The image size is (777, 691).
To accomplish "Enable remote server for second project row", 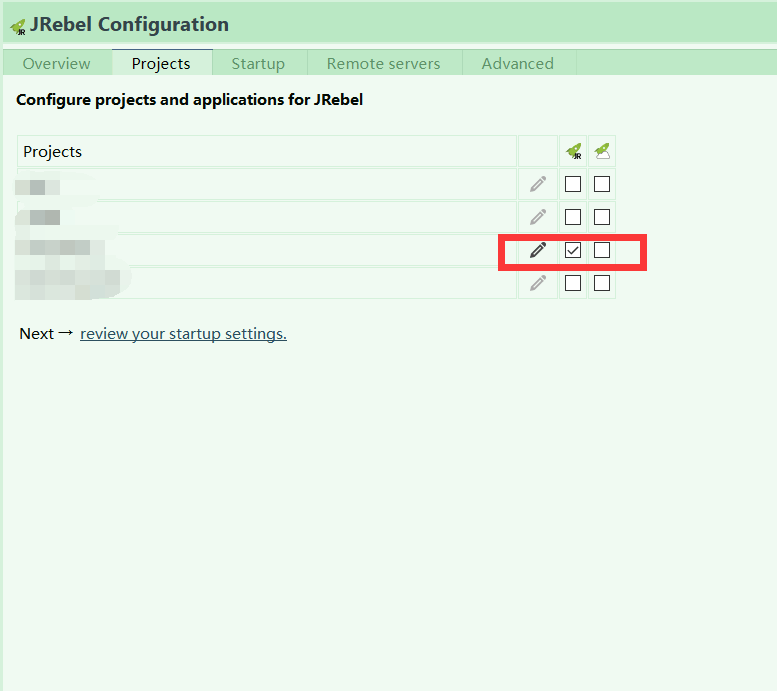I will tap(602, 217).
